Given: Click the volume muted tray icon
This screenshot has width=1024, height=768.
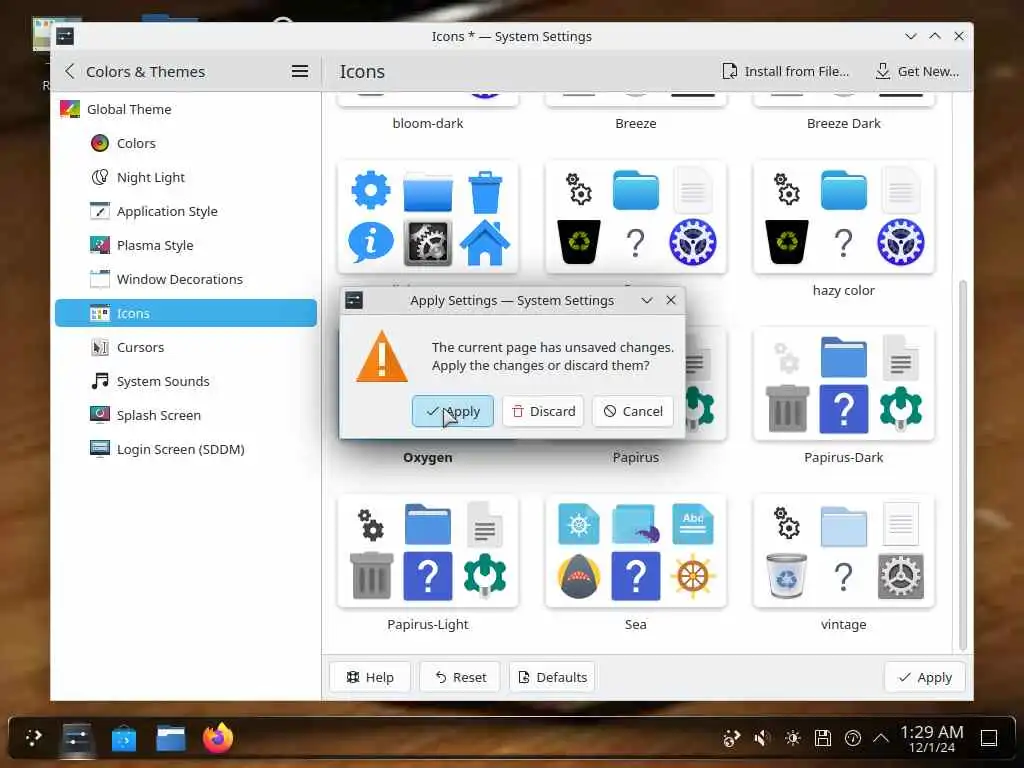Looking at the screenshot, I should click(761, 739).
